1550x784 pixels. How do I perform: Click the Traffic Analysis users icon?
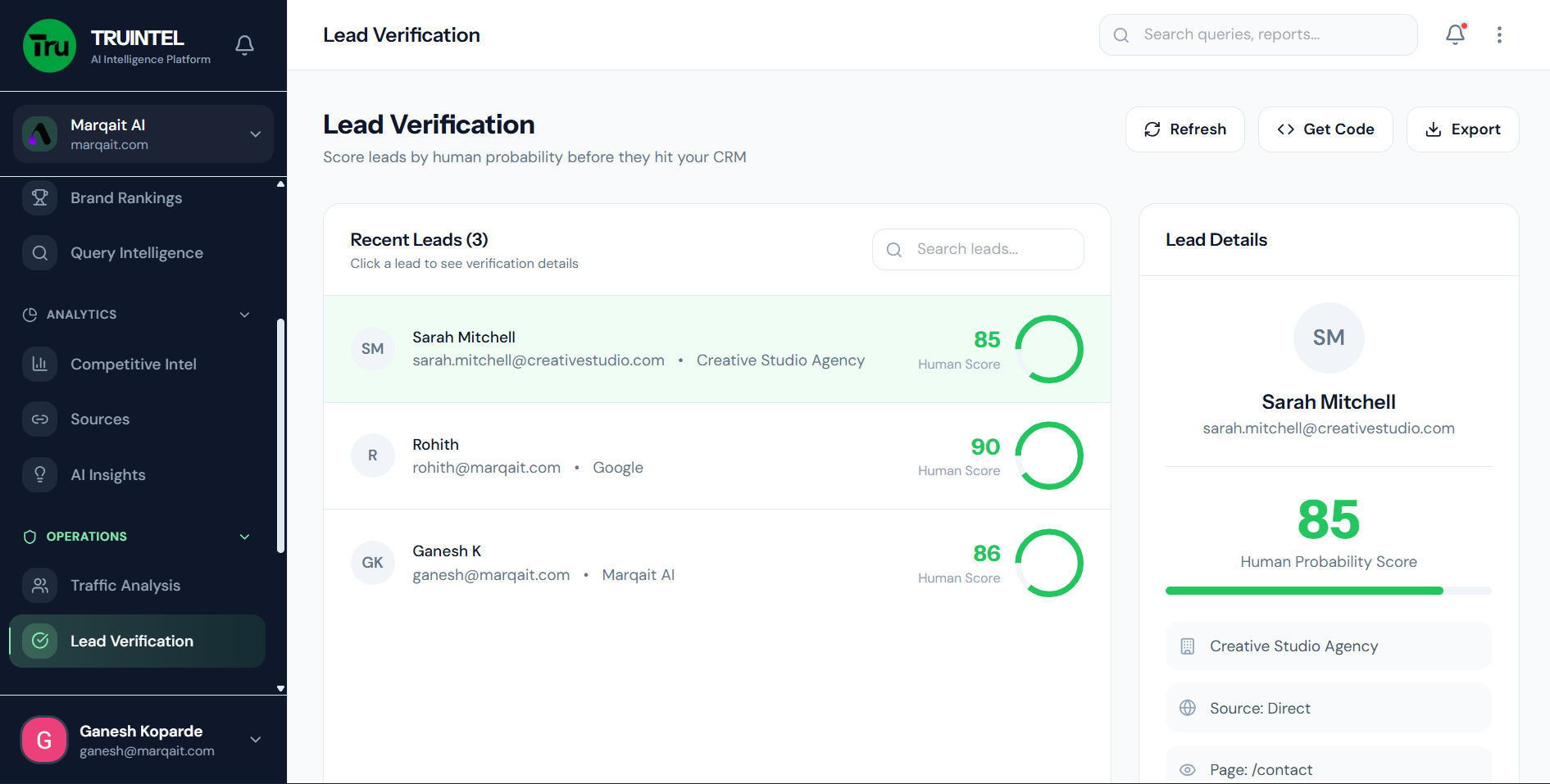pyautogui.click(x=39, y=585)
